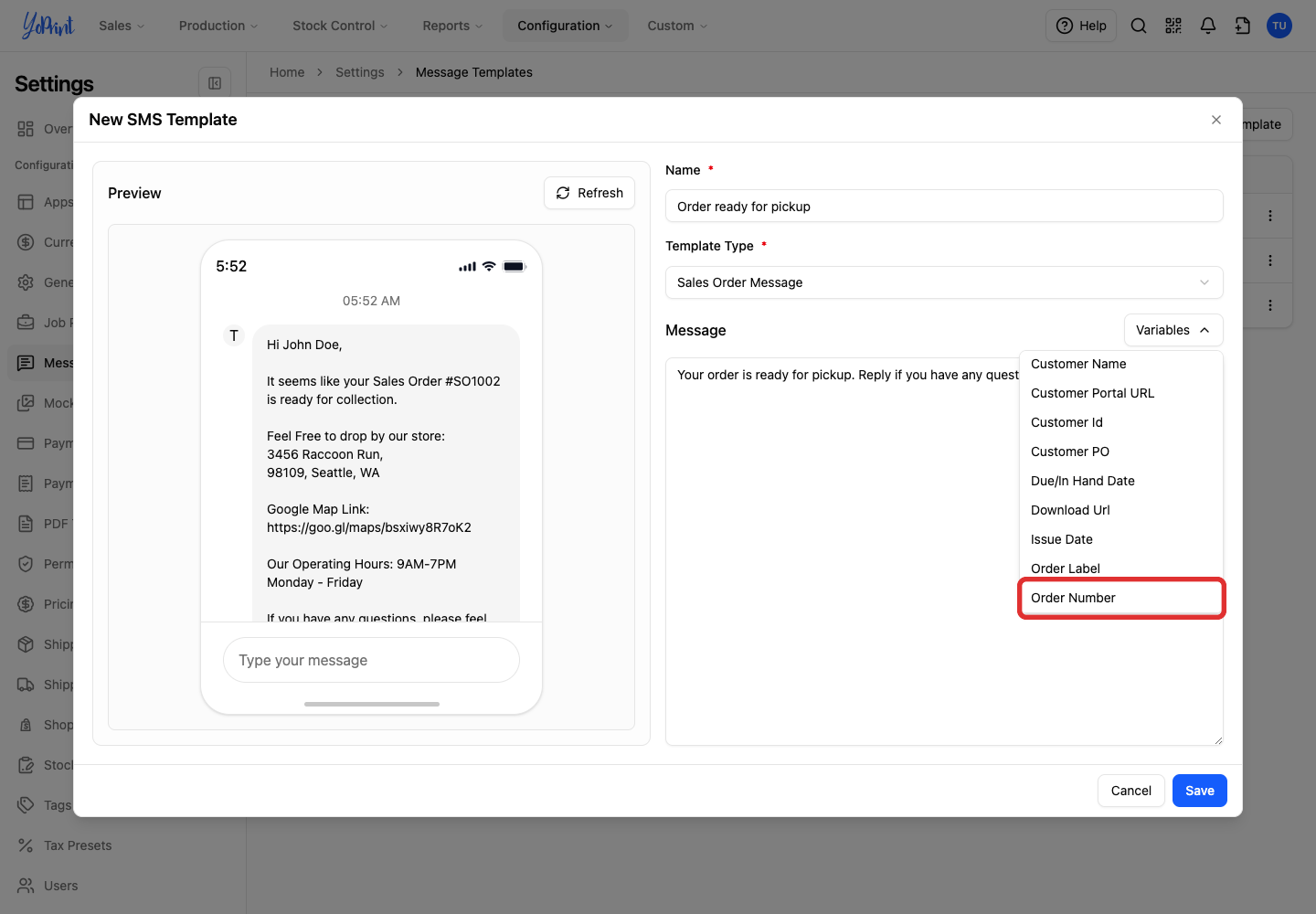Viewport: 1316px width, 914px height.
Task: Insert the Customer Name variable
Action: coord(1121,364)
